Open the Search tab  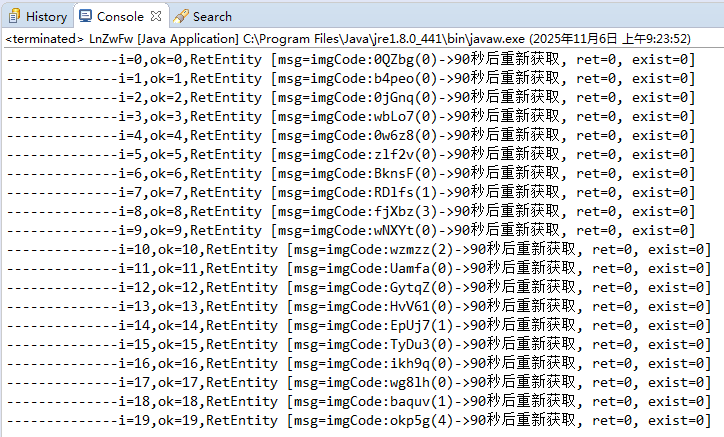click(x=202, y=17)
